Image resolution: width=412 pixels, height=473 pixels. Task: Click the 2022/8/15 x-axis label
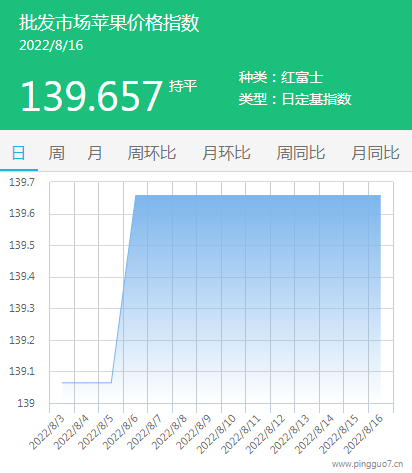pyautogui.click(x=339, y=435)
